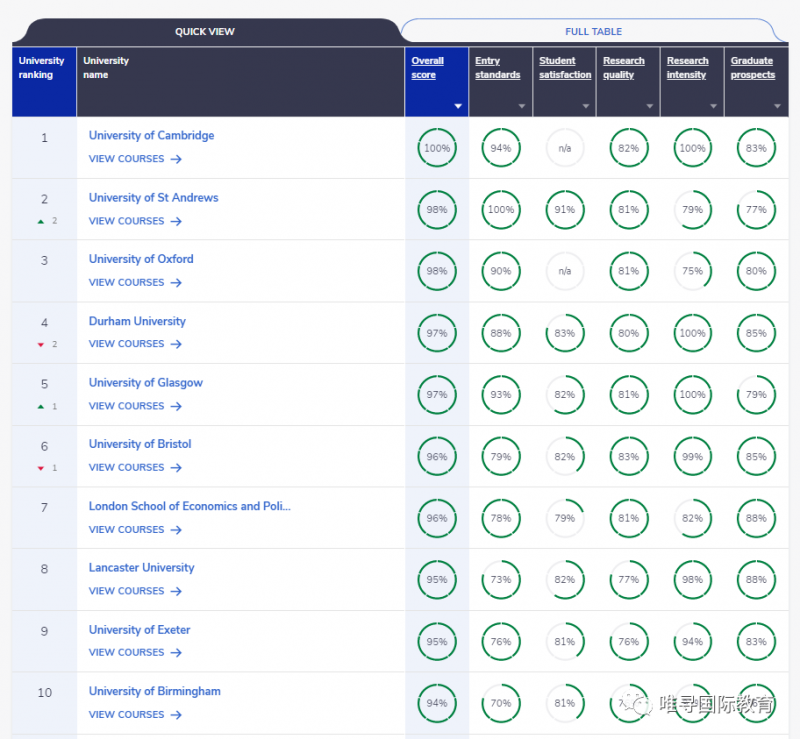
Task: Sort by Graduate prospects dropdown arrow
Action: pos(777,106)
